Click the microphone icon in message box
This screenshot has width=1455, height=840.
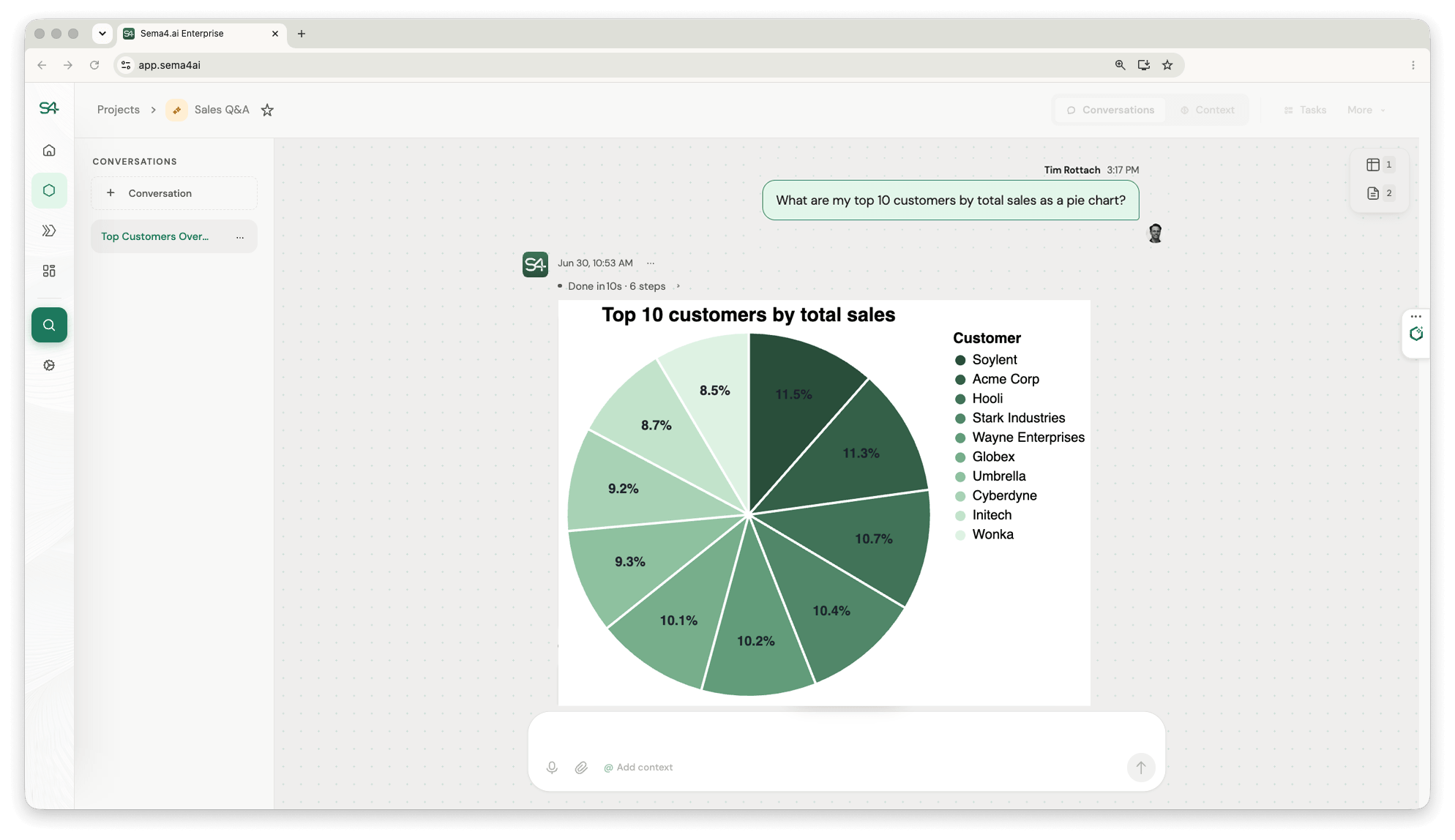point(552,767)
